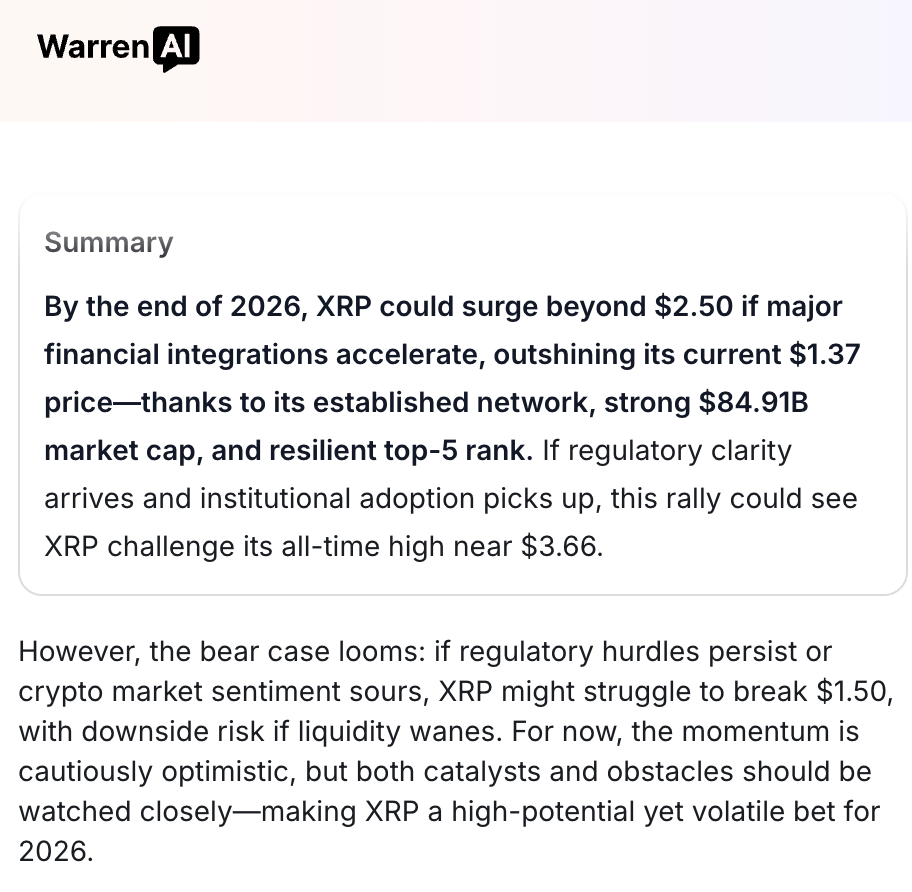Click the final "2026." at paragraph end
Screen dimensions: 912x892
[x=56, y=852]
